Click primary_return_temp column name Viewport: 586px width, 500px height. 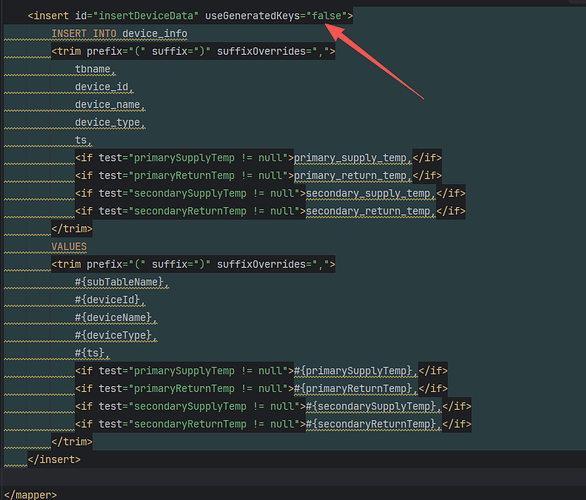coord(350,176)
